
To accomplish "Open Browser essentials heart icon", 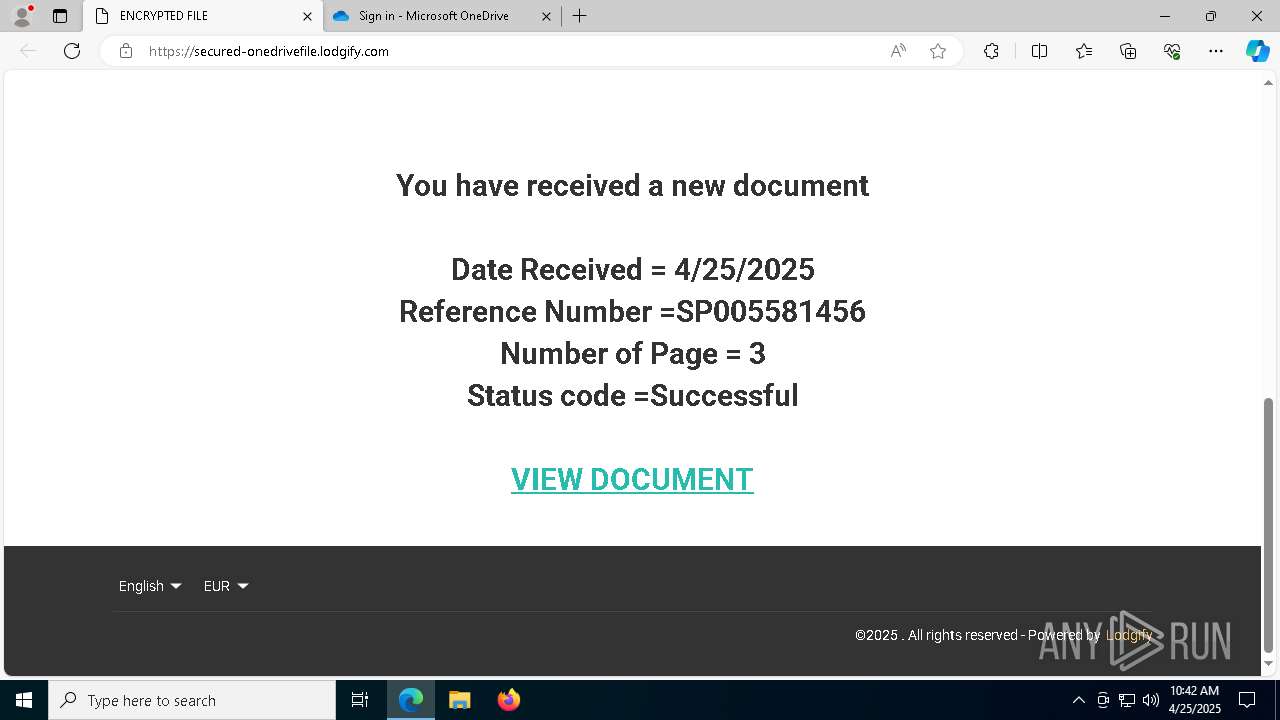I will click(x=1172, y=51).
